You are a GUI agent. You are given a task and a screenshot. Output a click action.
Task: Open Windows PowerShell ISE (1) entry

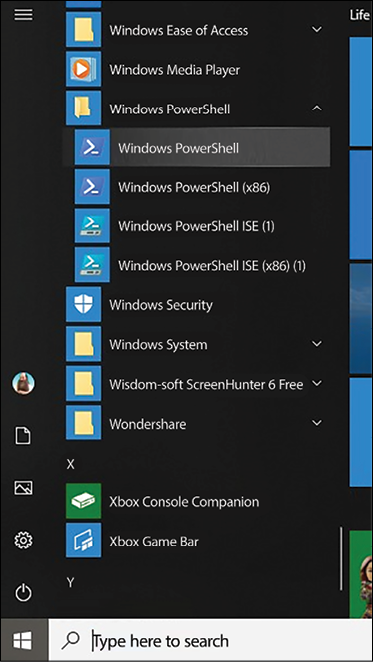pos(196,226)
